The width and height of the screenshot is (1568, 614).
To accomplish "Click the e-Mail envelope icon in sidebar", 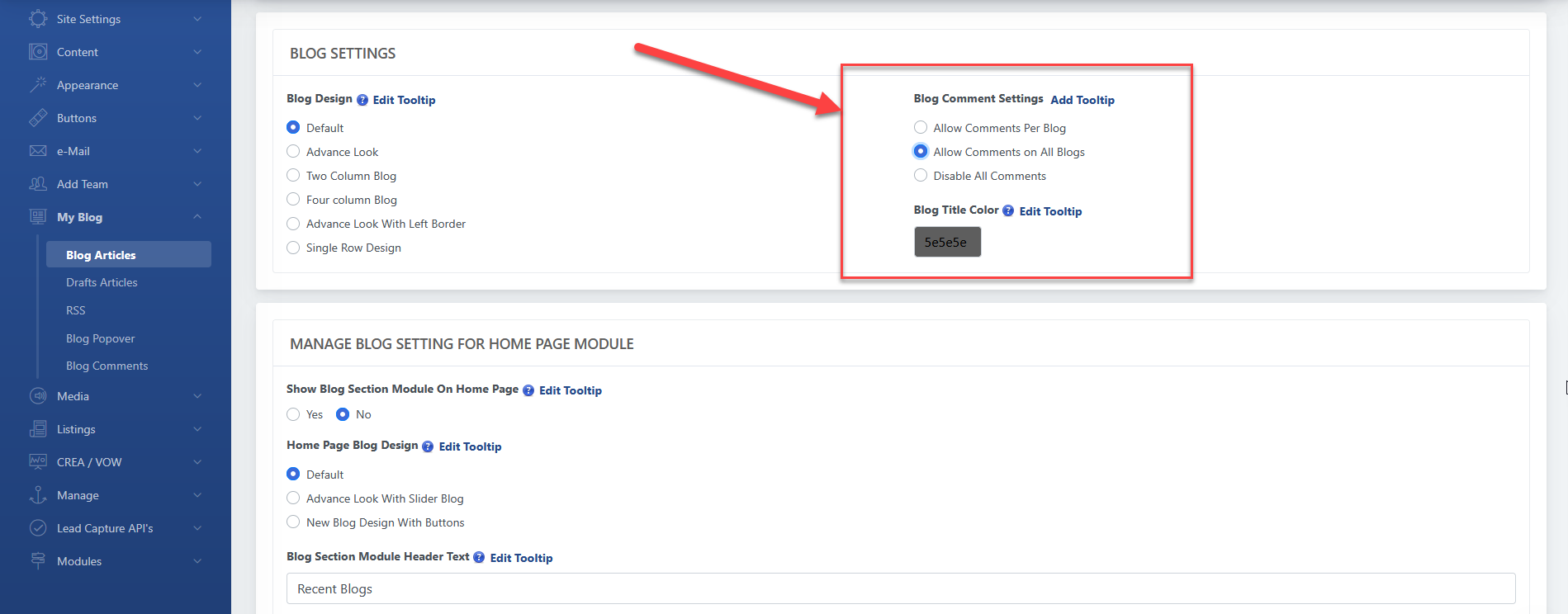I will [x=38, y=151].
